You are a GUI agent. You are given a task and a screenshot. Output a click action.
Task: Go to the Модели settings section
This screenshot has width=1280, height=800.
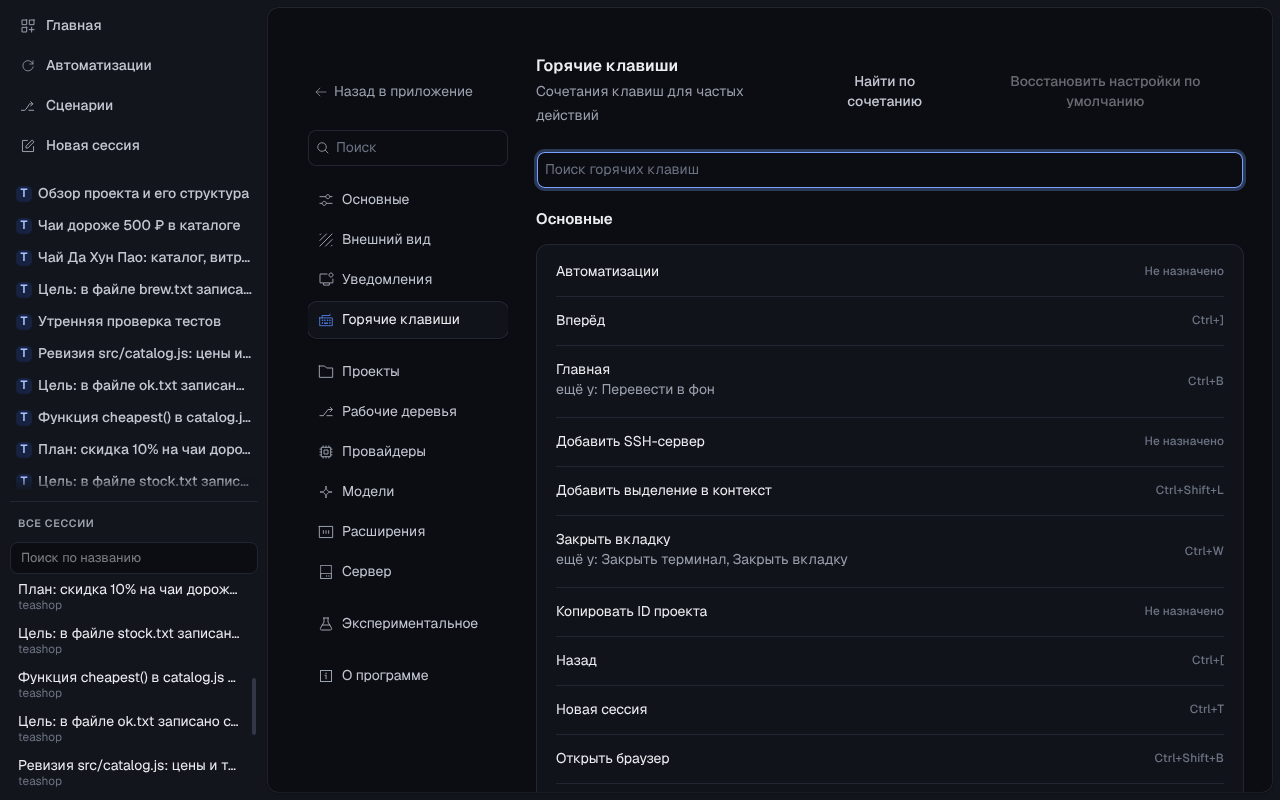pos(408,492)
